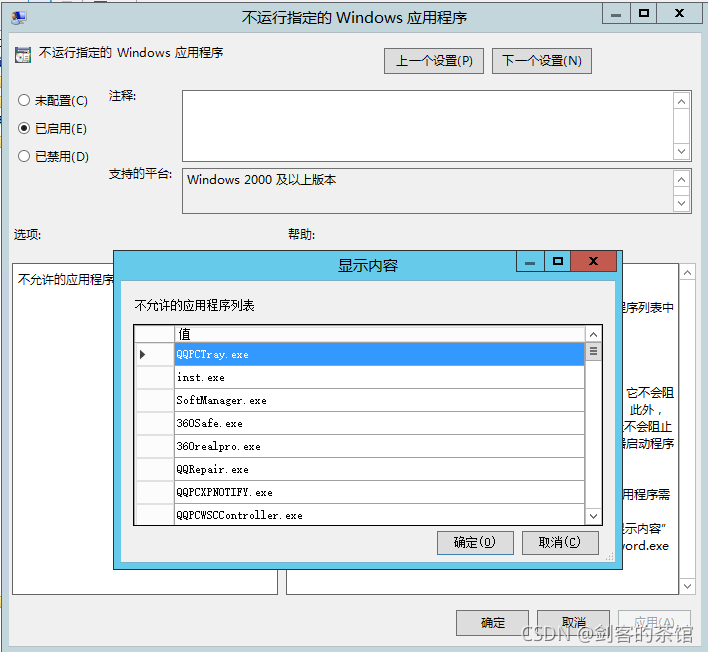Click the policy setting icon beside heading
Image resolution: width=708 pixels, height=652 pixels.
tap(23, 55)
